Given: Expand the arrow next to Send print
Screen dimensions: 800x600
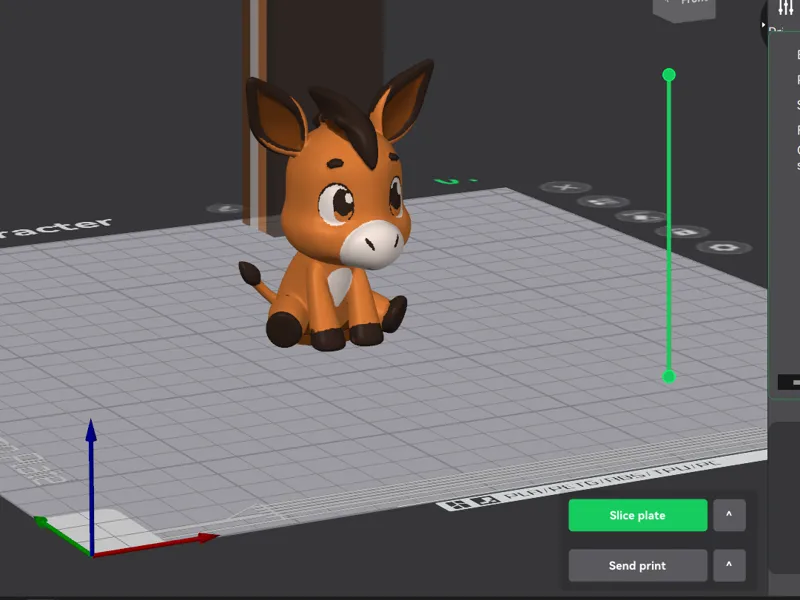Looking at the screenshot, I should pos(729,565).
